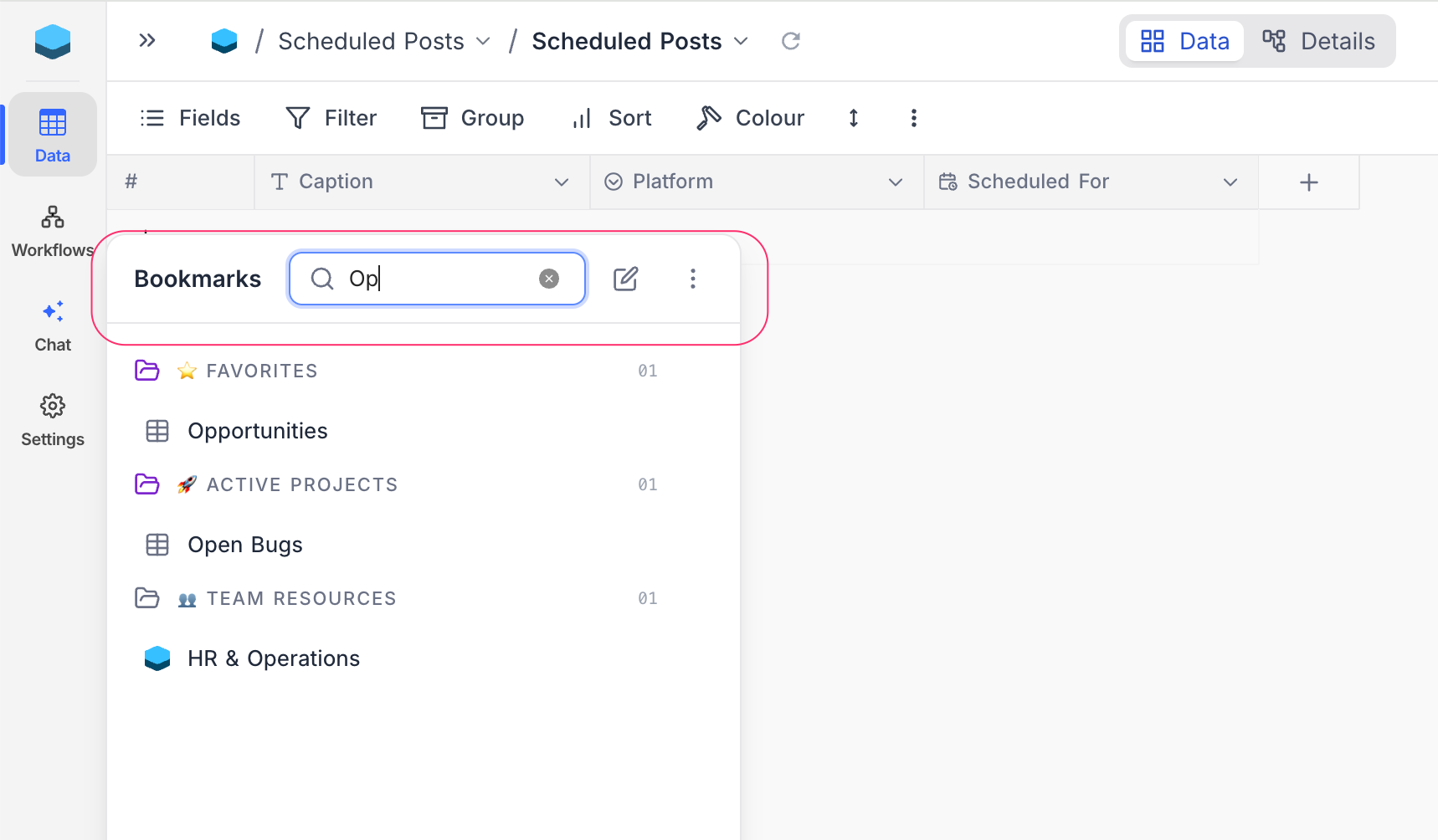Click into the Bookmarks search field

437,279
